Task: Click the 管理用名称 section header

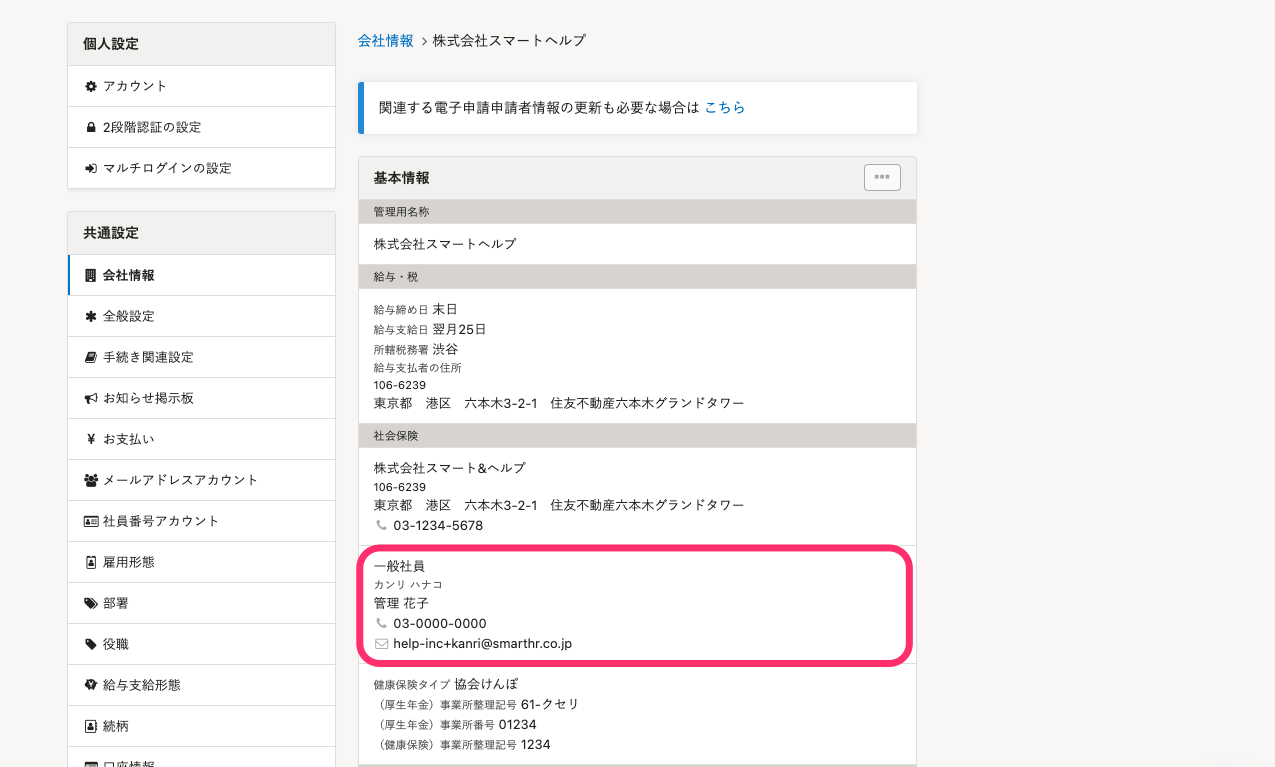Action: pyautogui.click(x=637, y=212)
